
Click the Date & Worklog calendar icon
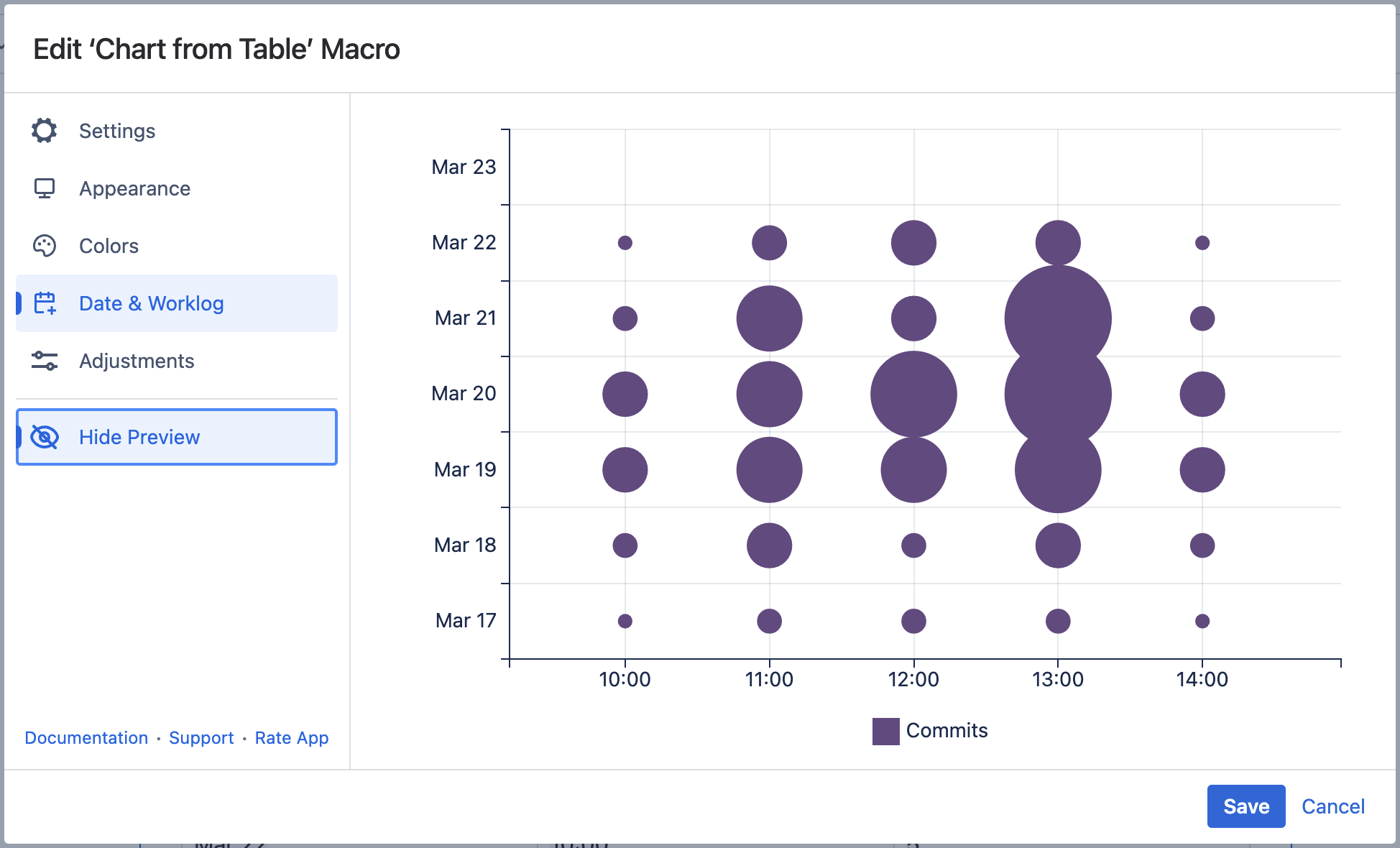pos(45,303)
